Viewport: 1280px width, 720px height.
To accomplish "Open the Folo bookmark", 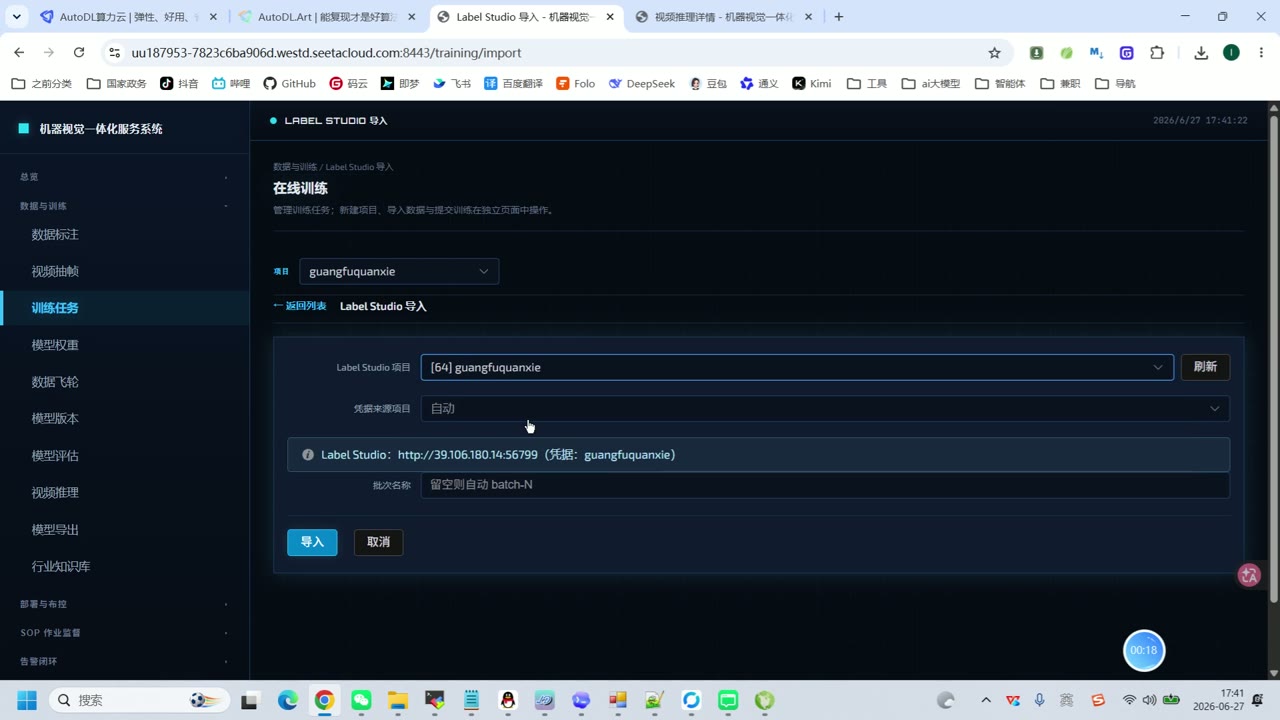I will click(575, 84).
